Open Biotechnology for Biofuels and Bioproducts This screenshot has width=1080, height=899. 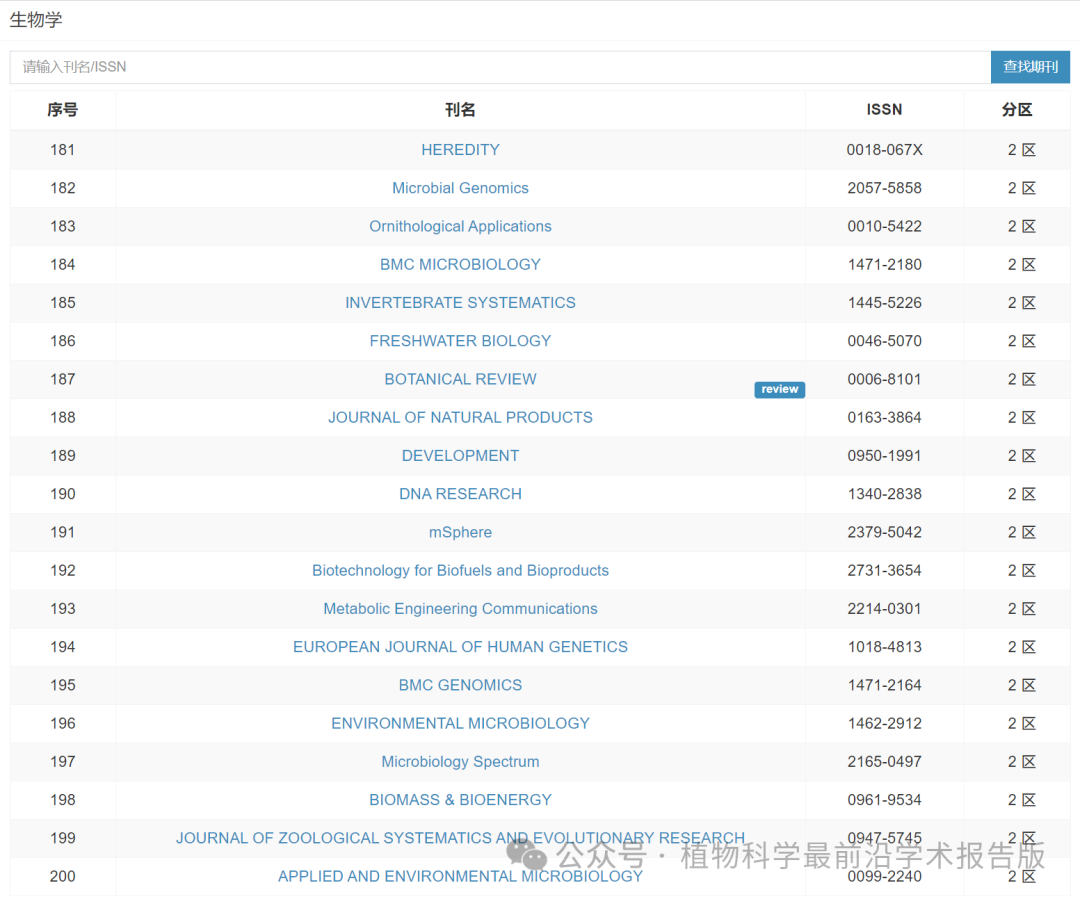(460, 570)
